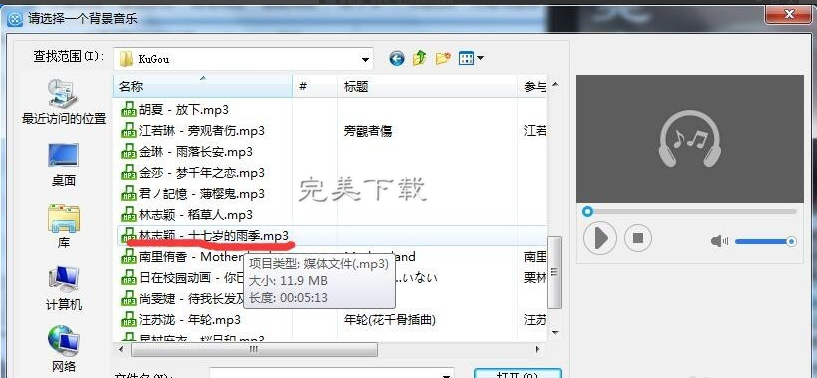
Task: Click the mp3 icon of 林志颖 - 稻草人
Action: point(128,215)
